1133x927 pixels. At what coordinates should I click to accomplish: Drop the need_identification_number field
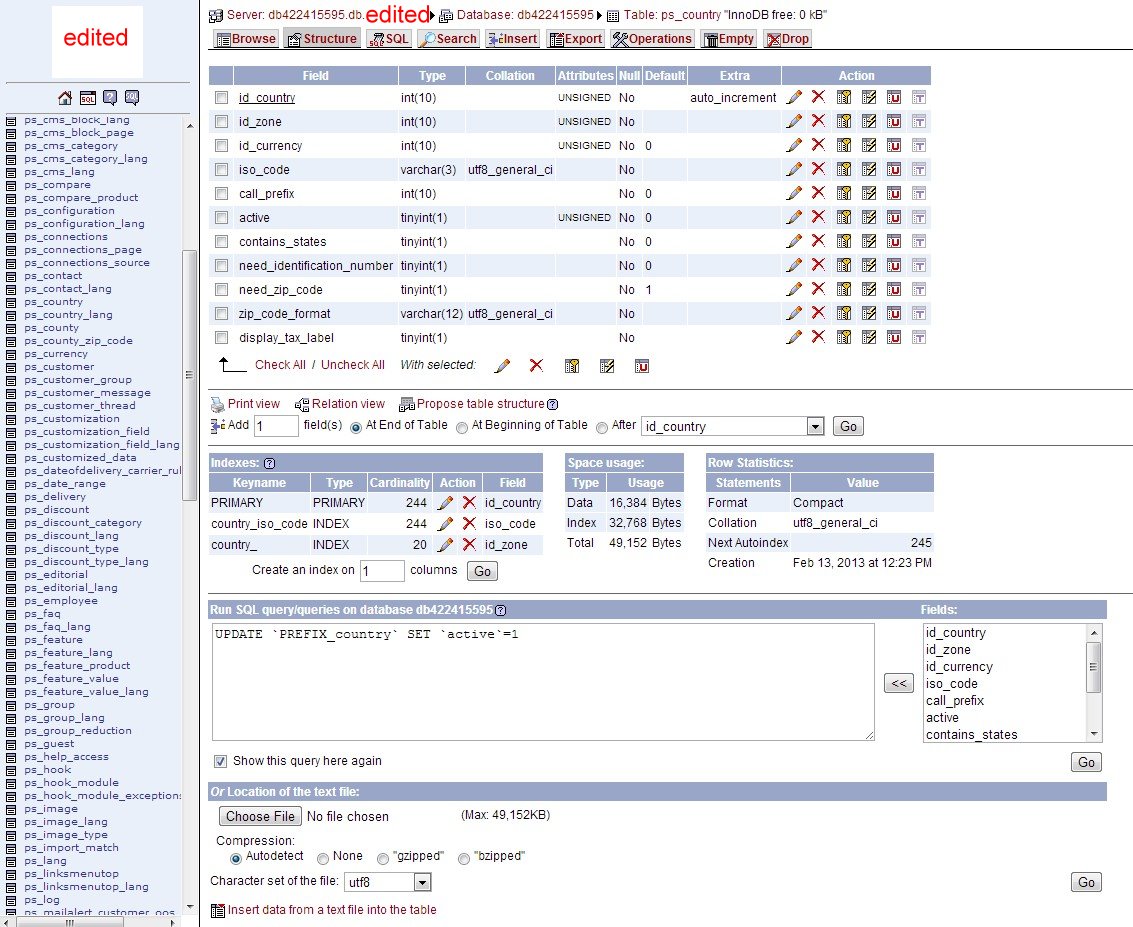(x=818, y=265)
